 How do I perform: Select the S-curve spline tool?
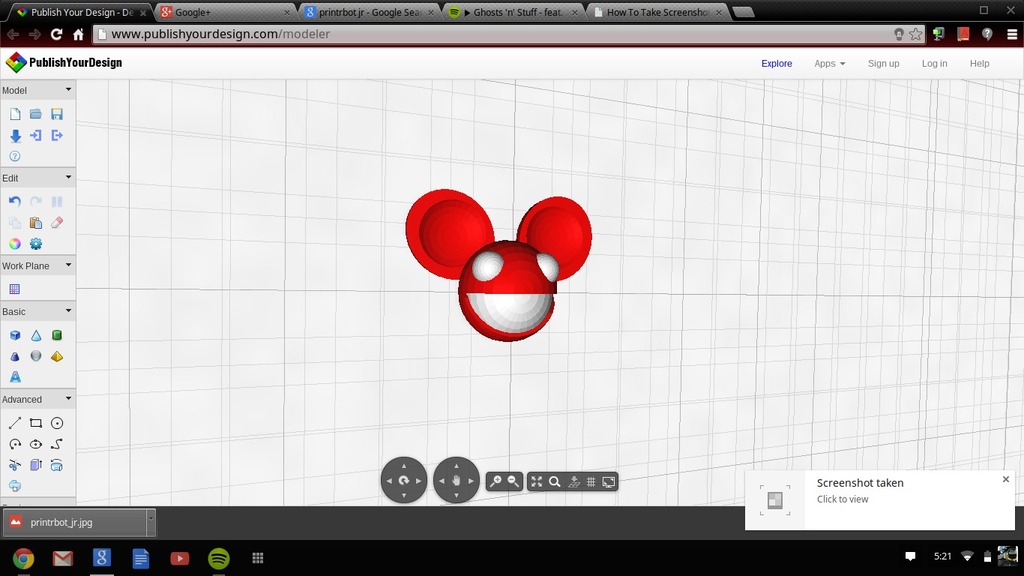point(57,444)
